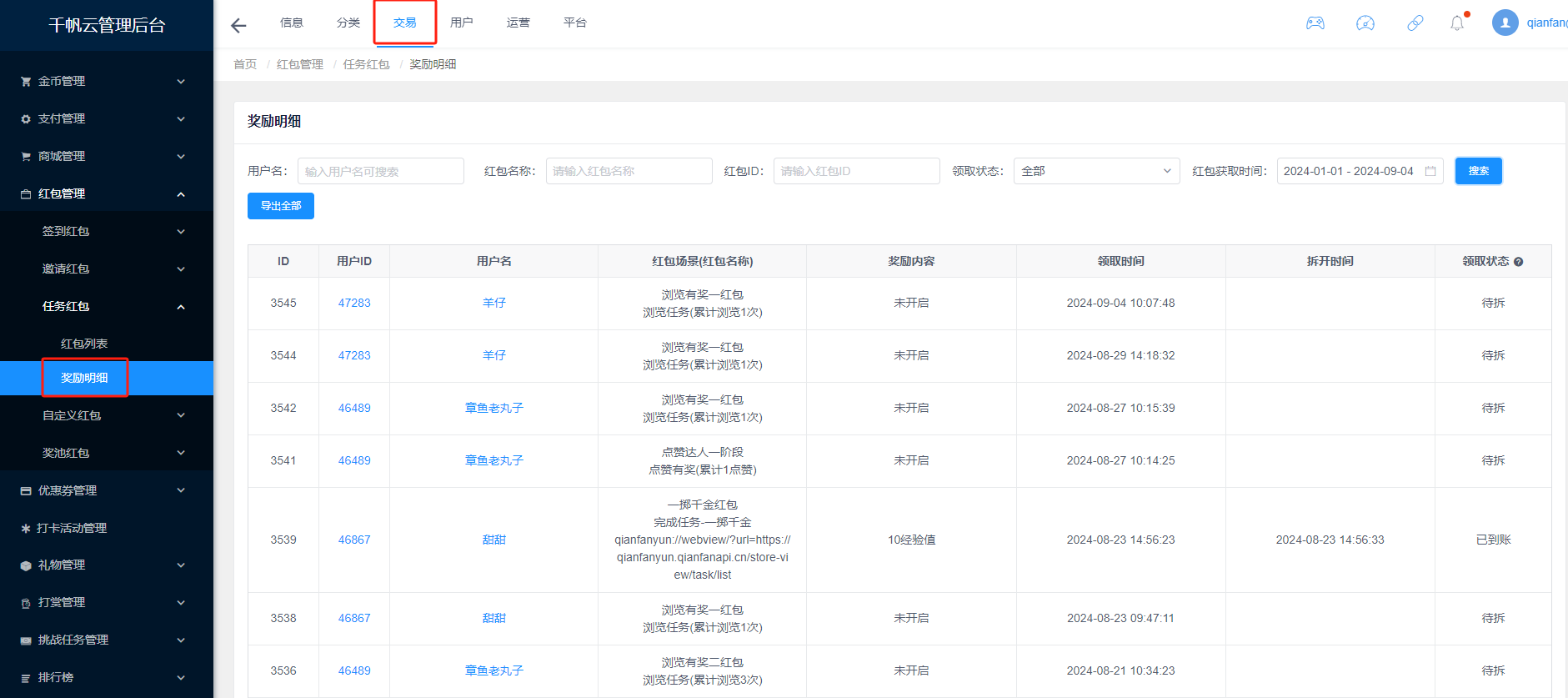Switch to the 信息 top tab

tap(292, 23)
